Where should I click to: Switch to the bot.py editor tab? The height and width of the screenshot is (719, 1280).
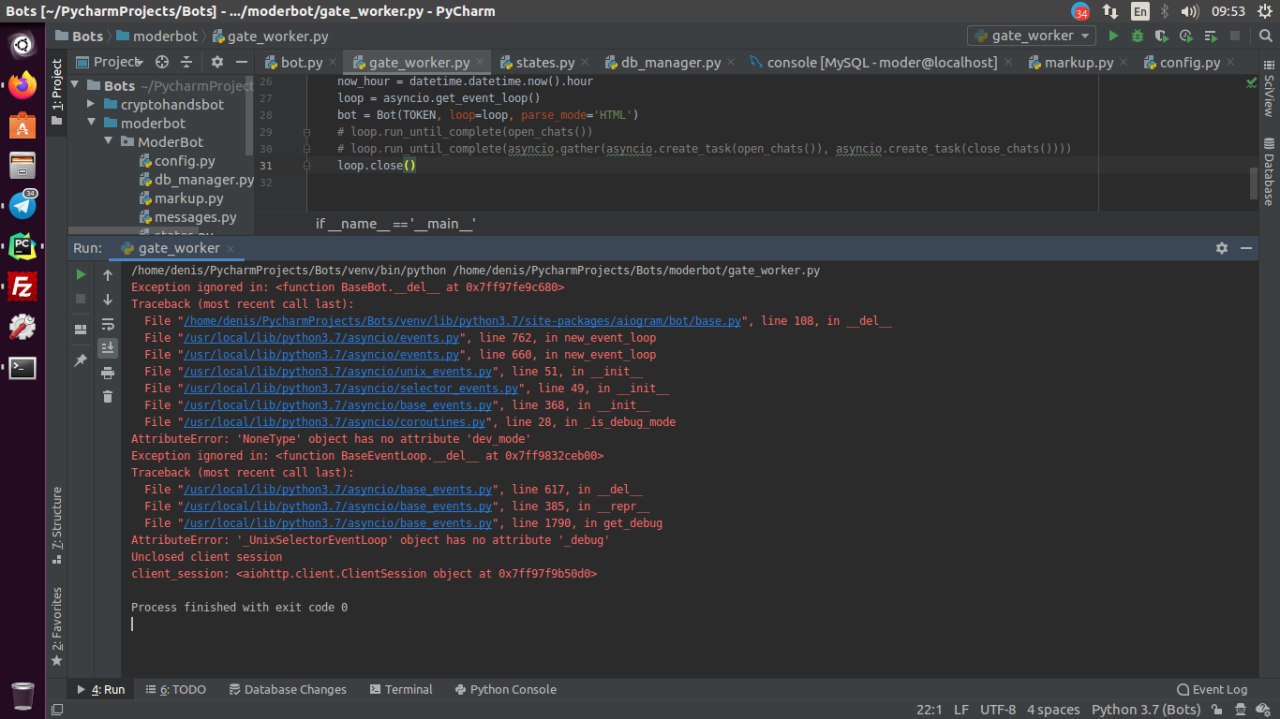[301, 62]
